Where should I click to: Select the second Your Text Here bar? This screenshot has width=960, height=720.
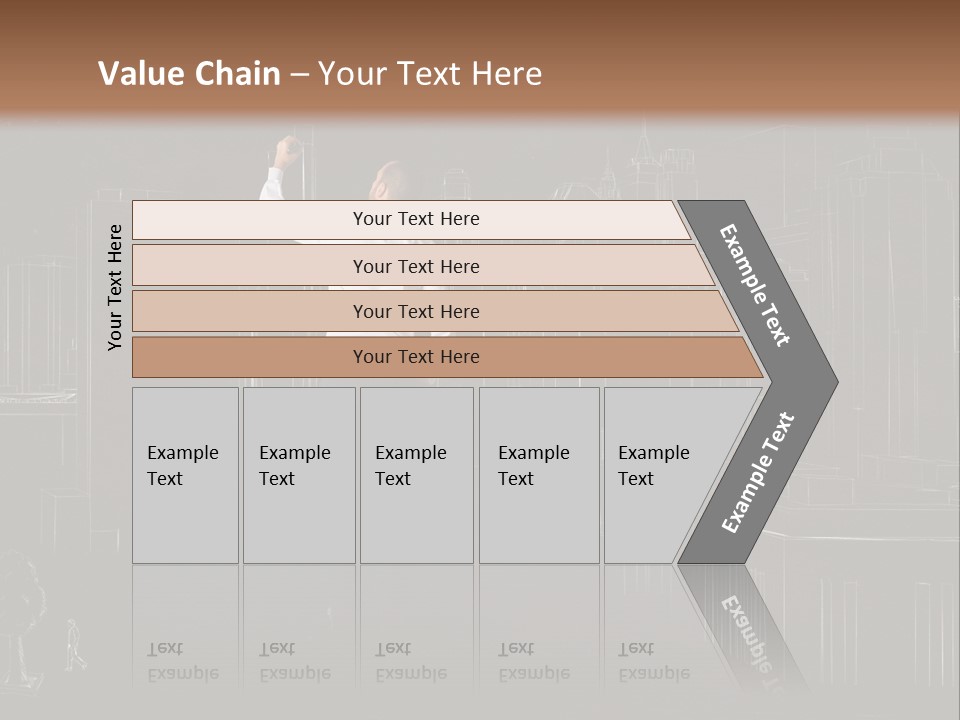422,265
